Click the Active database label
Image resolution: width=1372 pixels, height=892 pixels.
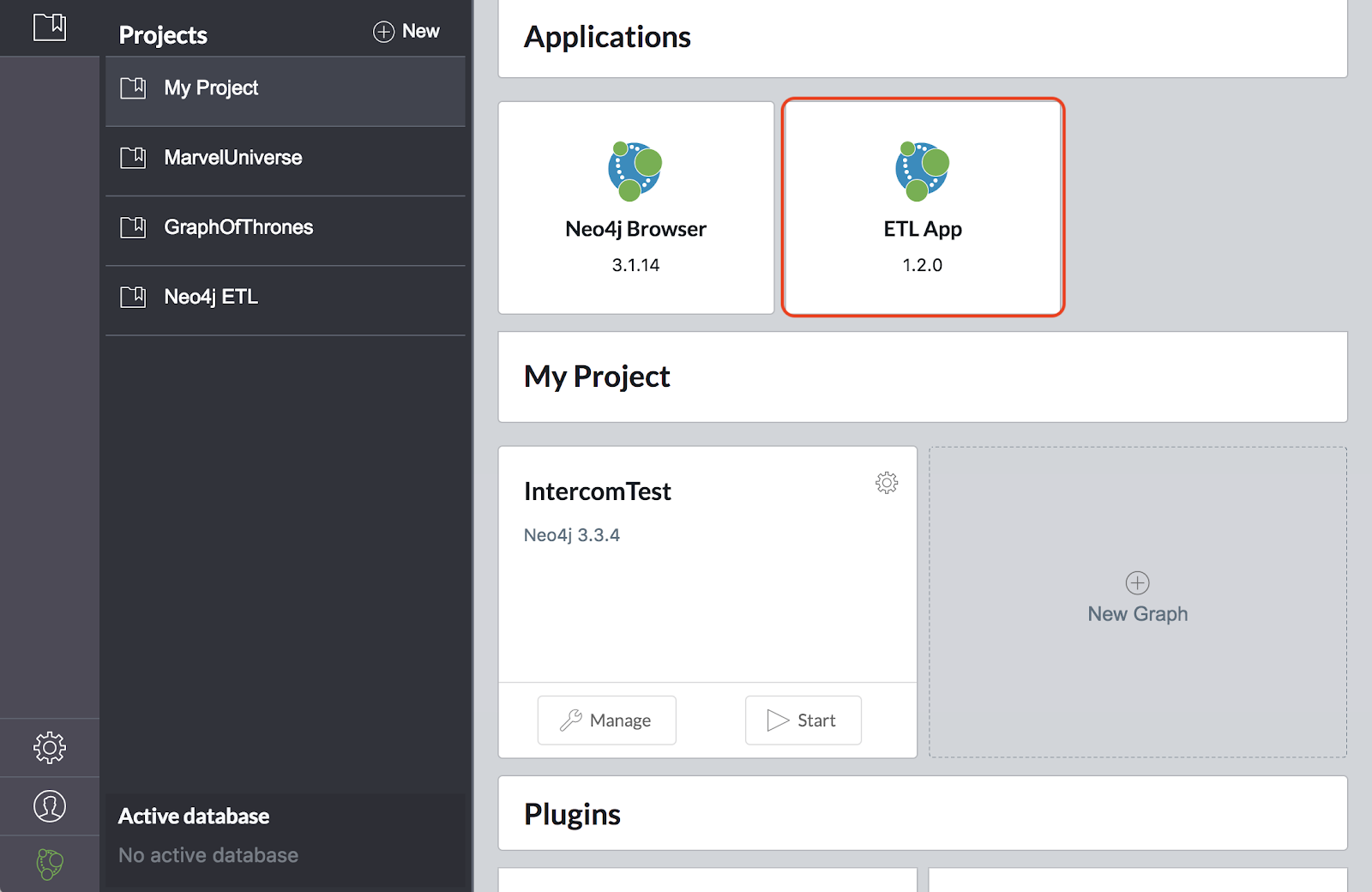tap(194, 817)
